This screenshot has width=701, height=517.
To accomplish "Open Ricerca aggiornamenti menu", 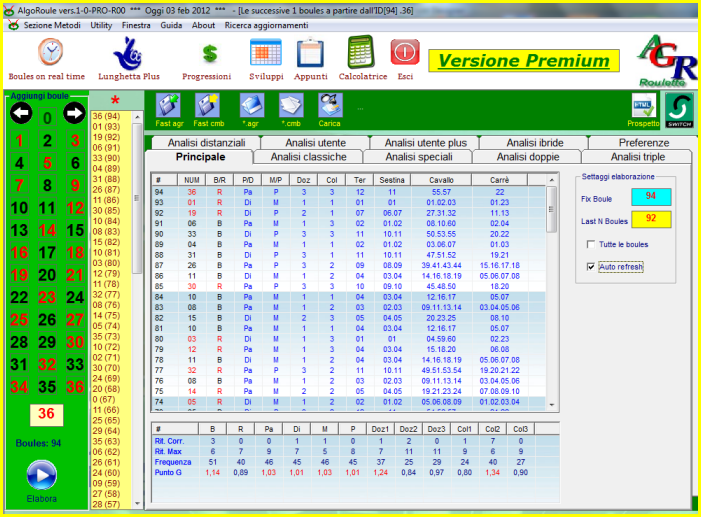I will tap(266, 25).
